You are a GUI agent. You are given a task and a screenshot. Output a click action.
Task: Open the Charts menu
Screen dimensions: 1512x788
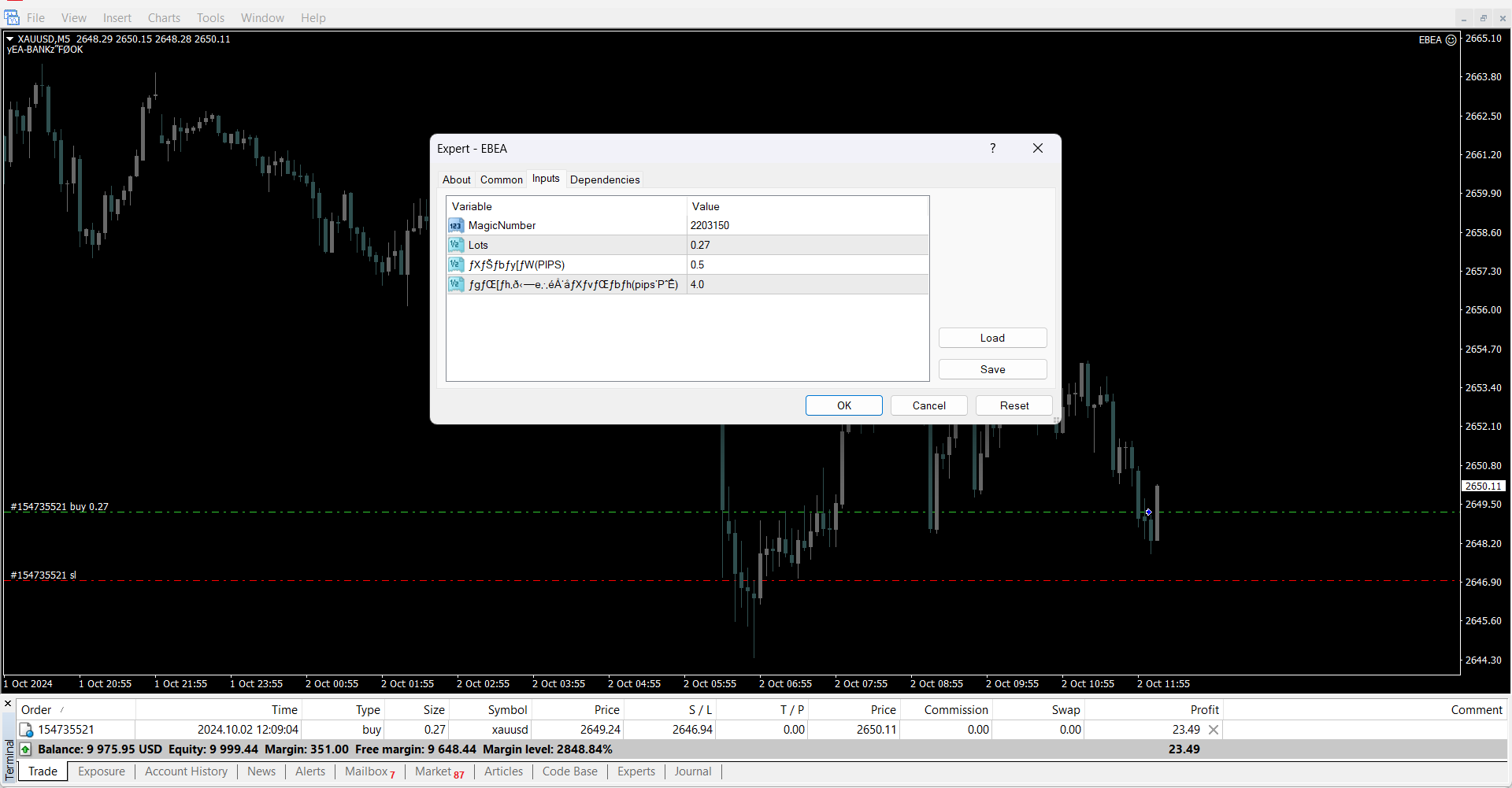click(x=164, y=18)
